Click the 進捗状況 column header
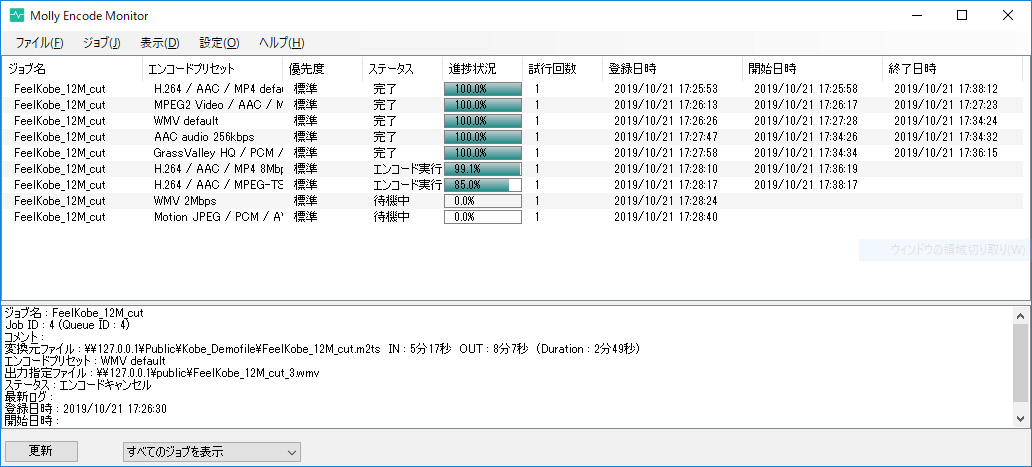This screenshot has height=467, width=1032. [x=469, y=69]
